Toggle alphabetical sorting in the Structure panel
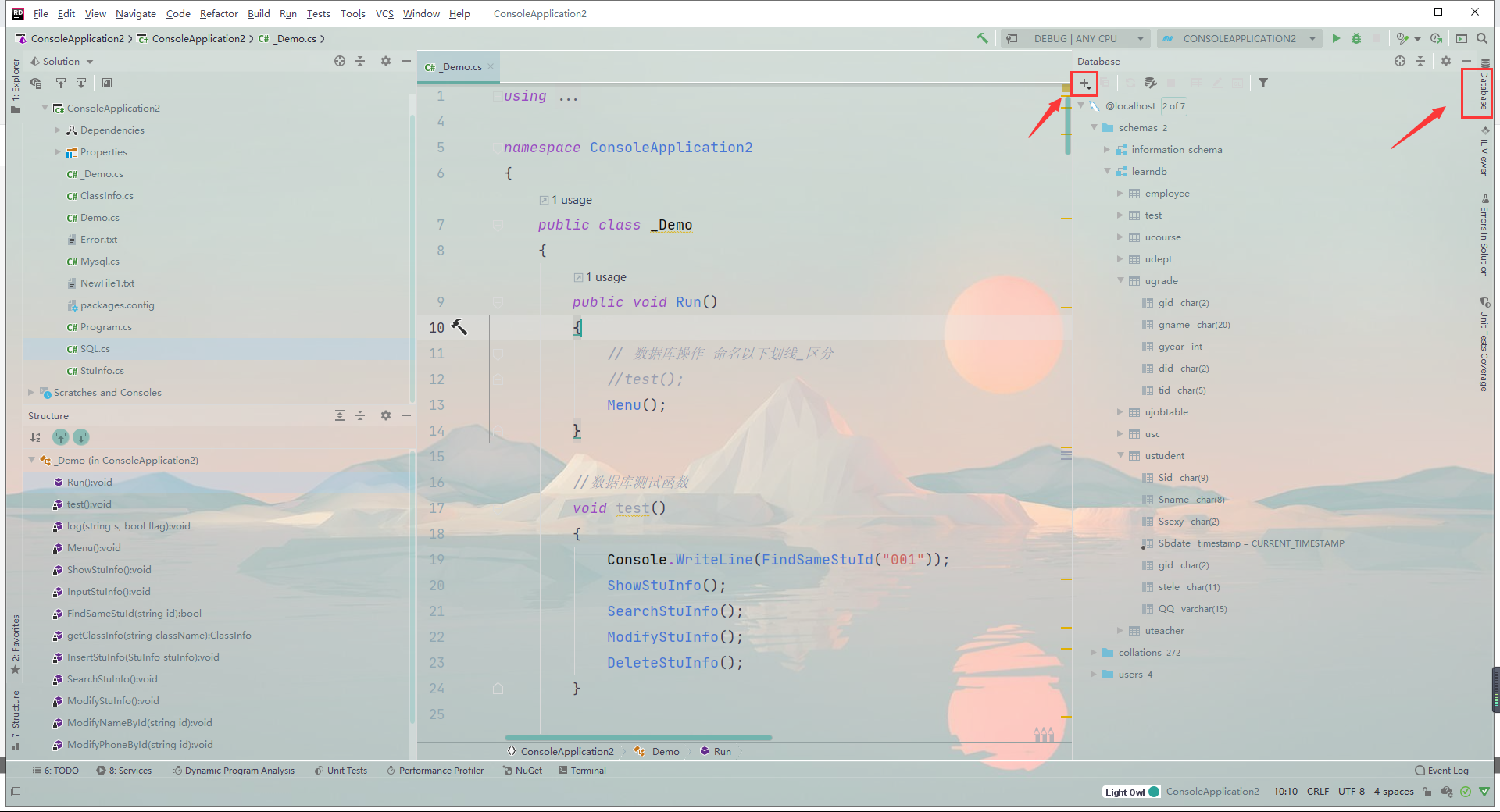Viewport: 1500px width, 812px height. [35, 437]
